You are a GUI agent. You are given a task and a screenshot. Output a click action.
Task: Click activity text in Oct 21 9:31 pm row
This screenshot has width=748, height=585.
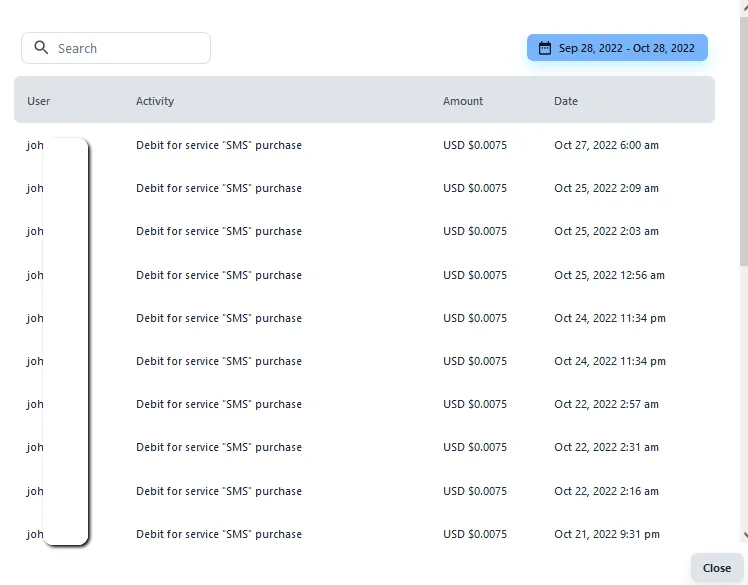219,534
